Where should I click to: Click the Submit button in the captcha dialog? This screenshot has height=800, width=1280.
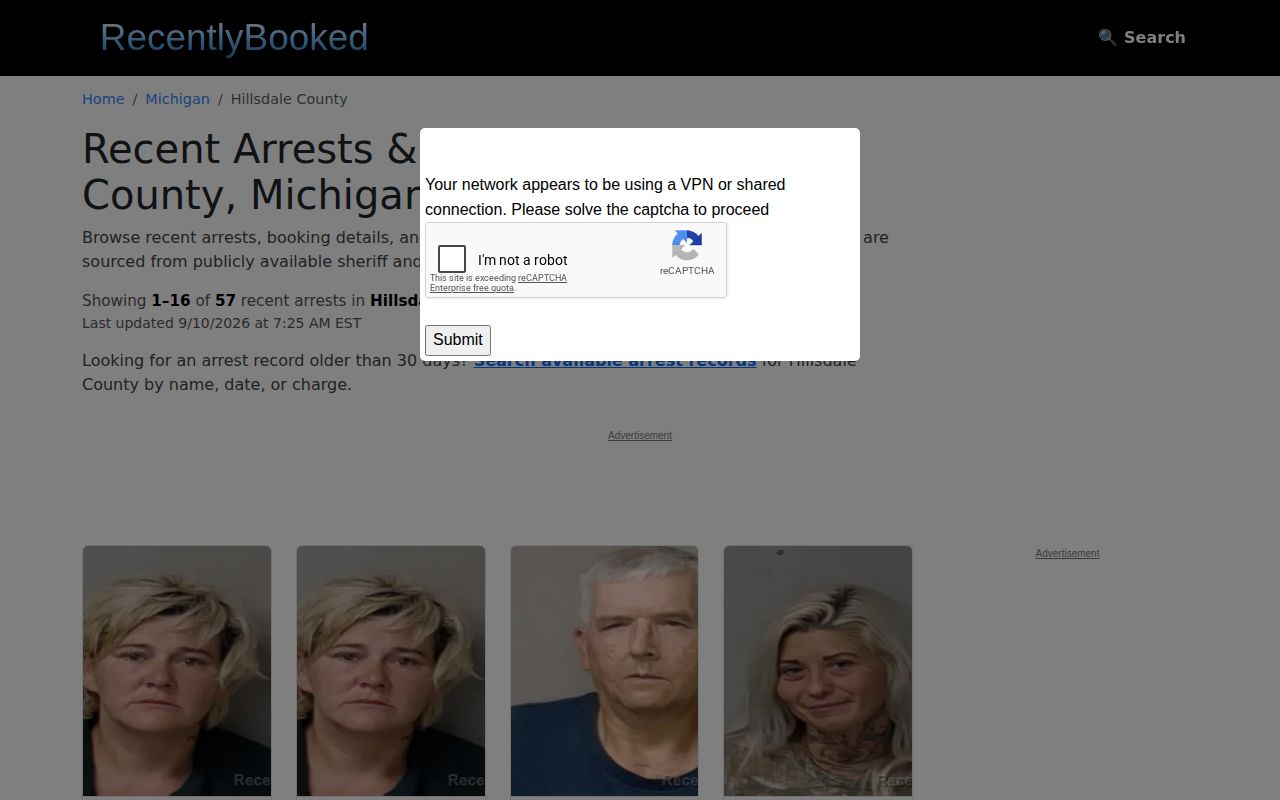(x=458, y=340)
